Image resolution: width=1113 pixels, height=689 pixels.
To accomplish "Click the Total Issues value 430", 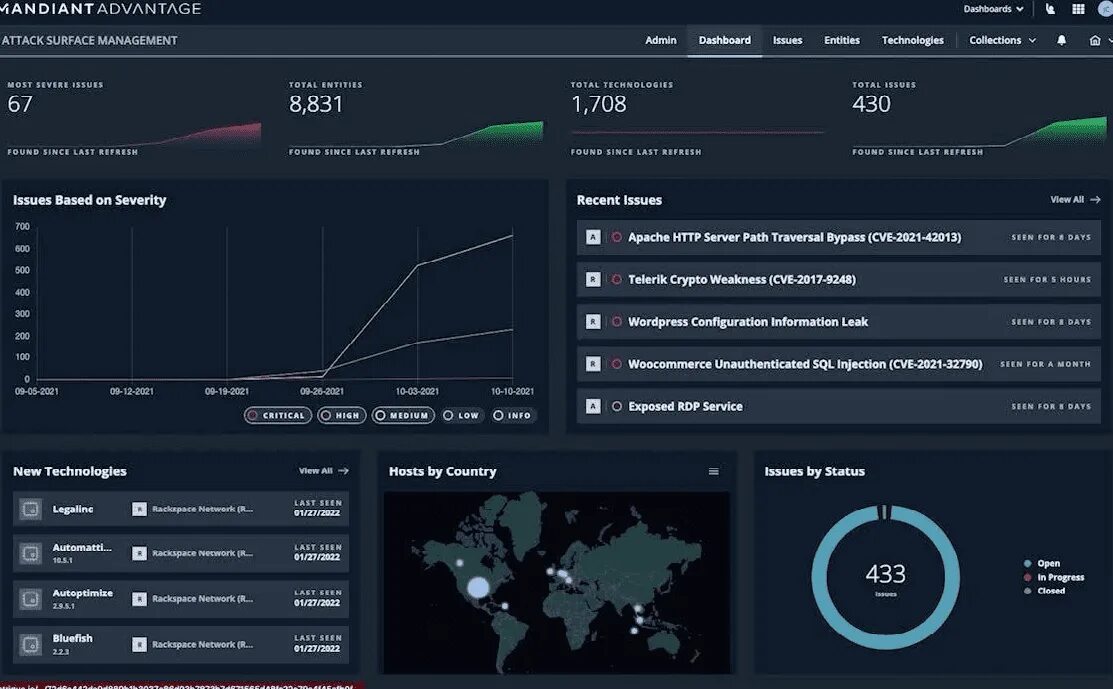I will (x=871, y=104).
